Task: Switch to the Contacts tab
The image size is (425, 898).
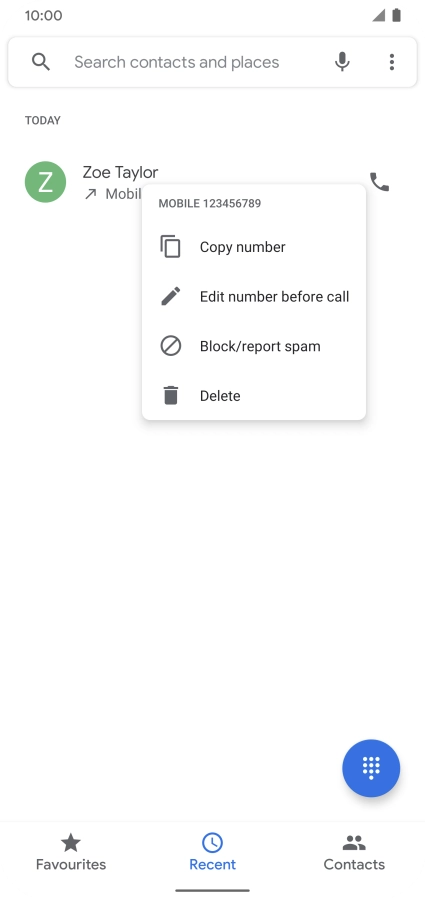Action: pyautogui.click(x=354, y=853)
